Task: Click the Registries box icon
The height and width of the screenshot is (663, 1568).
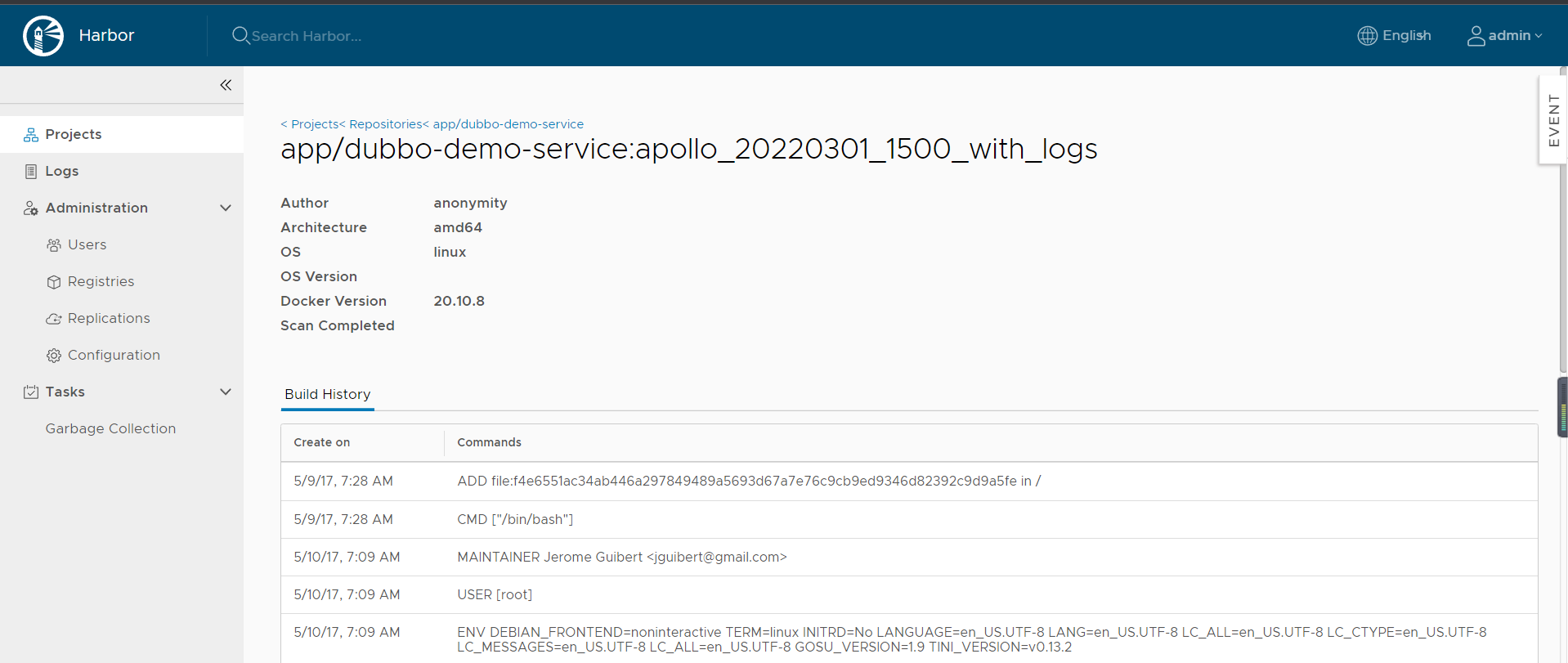Action: coord(54,281)
